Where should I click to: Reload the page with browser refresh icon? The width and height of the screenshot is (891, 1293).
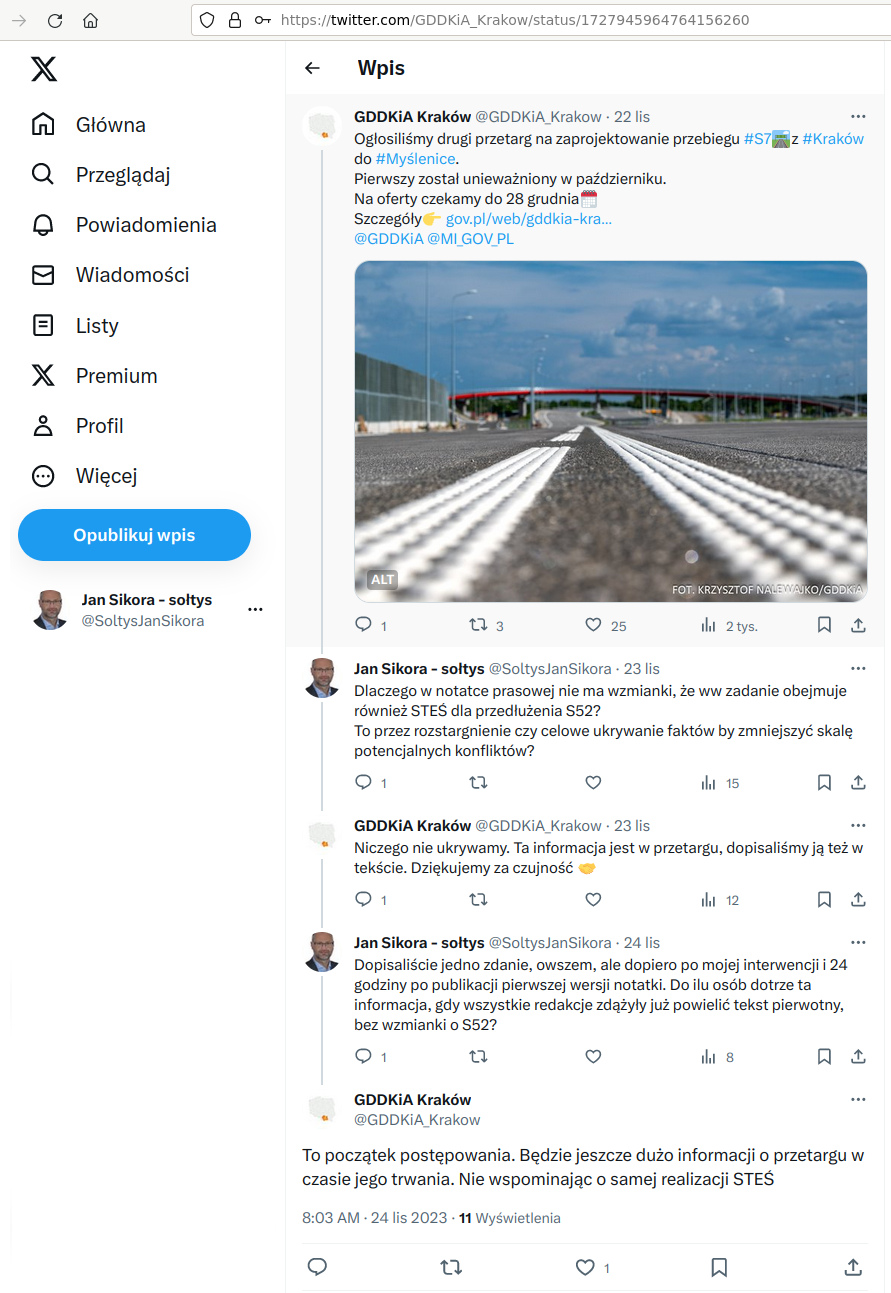55,20
